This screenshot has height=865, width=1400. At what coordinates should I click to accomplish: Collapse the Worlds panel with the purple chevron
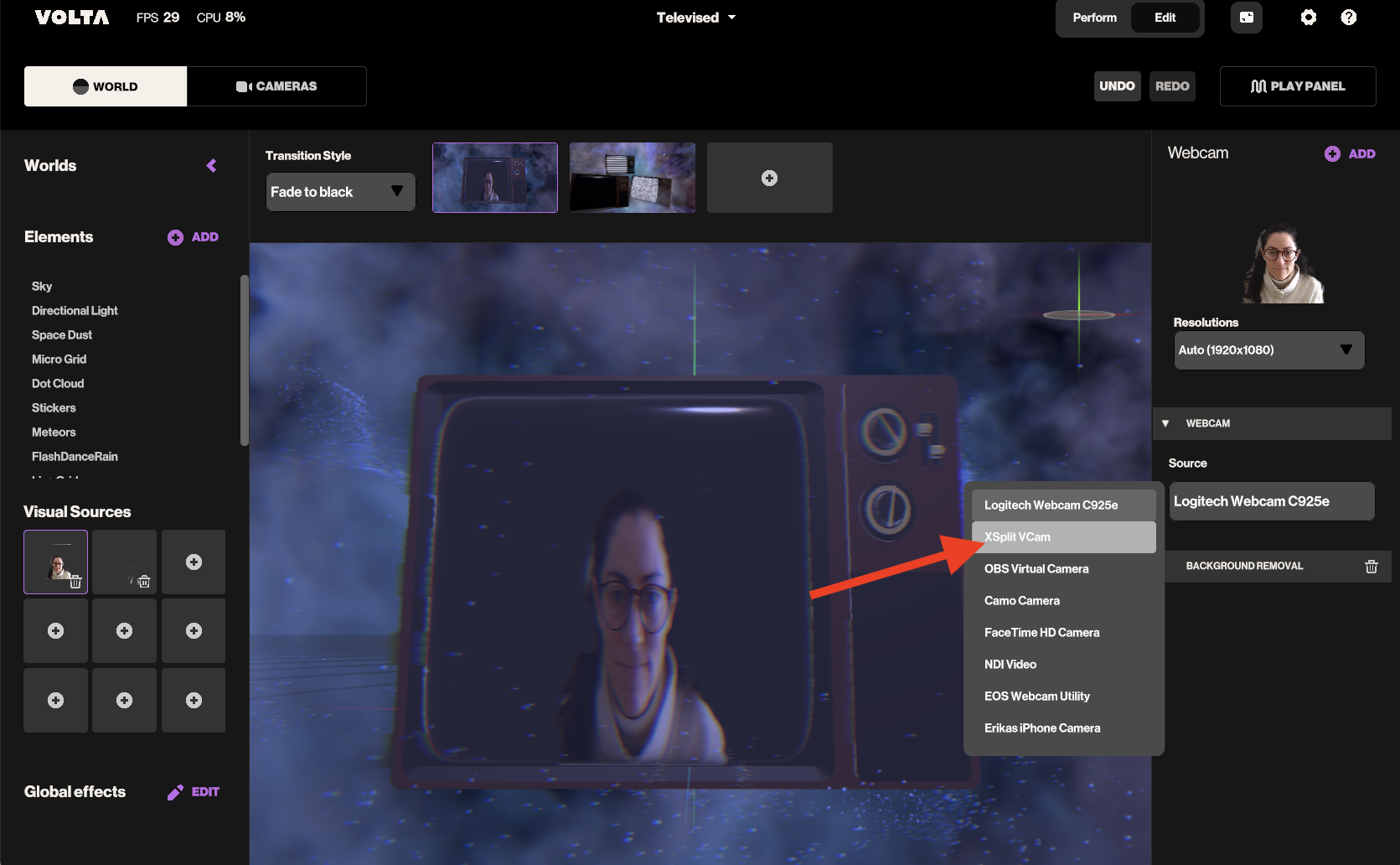[x=211, y=166]
